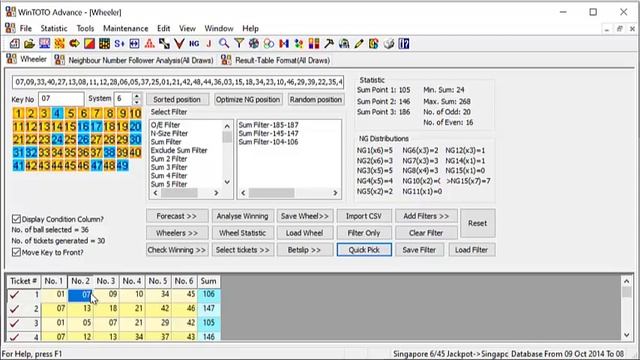Click the blue monitor toolbar icon
This screenshot has height=360, width=640.
(x=44, y=44)
